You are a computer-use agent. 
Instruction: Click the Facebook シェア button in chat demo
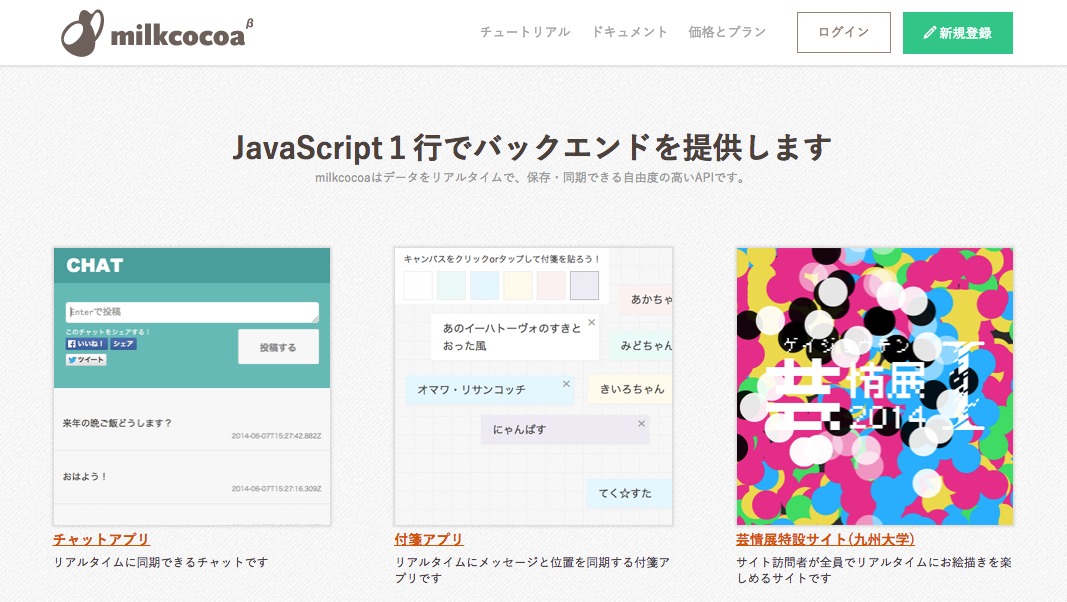pyautogui.click(x=123, y=344)
